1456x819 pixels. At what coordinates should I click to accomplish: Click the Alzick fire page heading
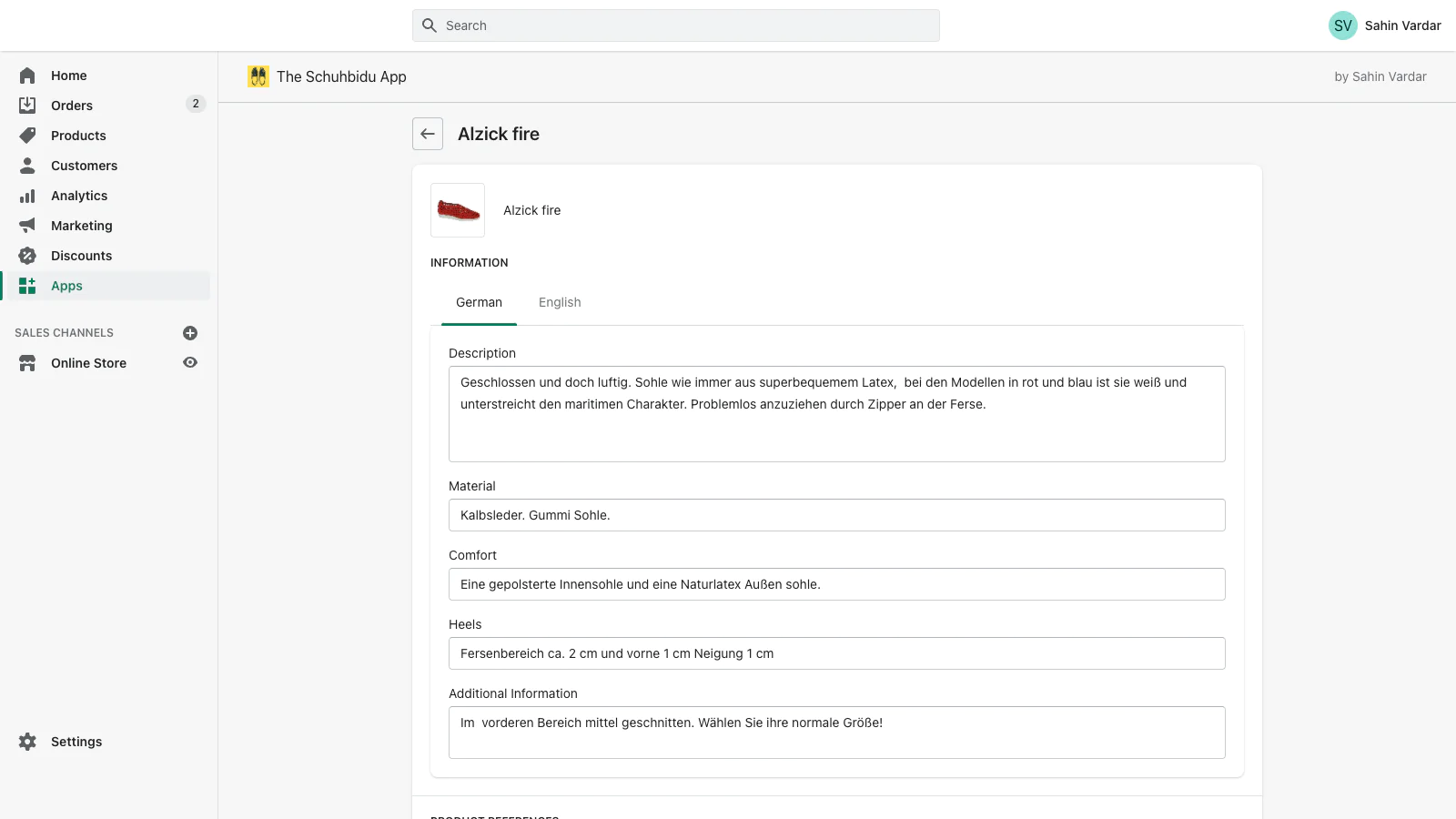499,134
